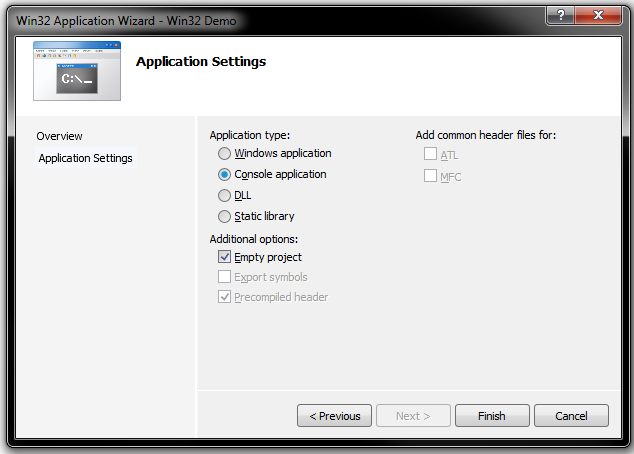The height and width of the screenshot is (454, 634).
Task: Click the Win32 Application Wizard title bar
Action: click(250, 19)
